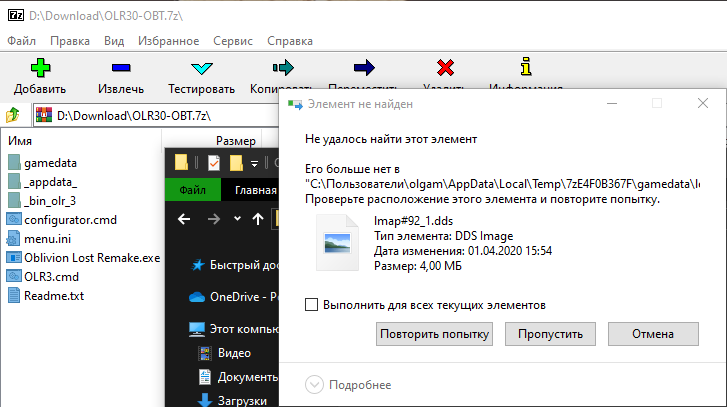Open the Избранное menu
Image resolution: width=727 pixels, height=407 pixels.
(168, 41)
